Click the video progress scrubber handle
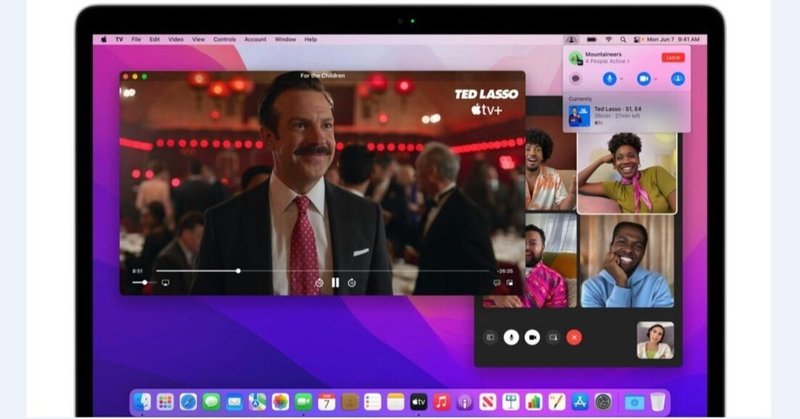The image size is (800, 419). (238, 271)
